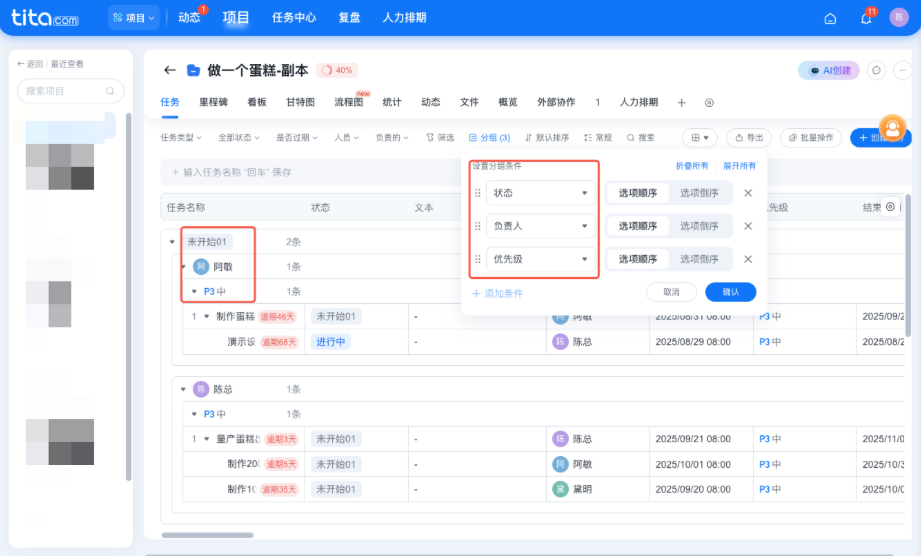Open 人员 filter dropdown
Viewport: 921px width, 556px height.
coord(346,137)
